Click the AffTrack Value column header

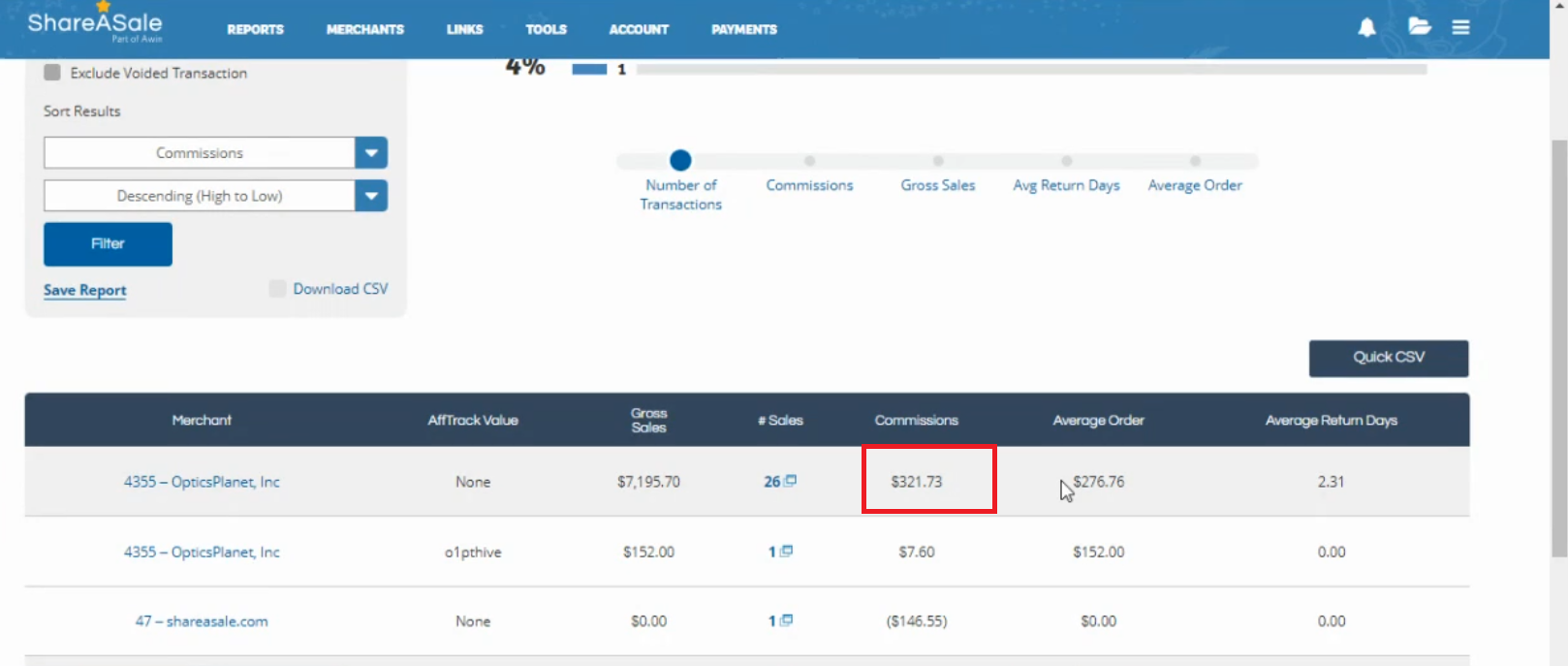473,421
